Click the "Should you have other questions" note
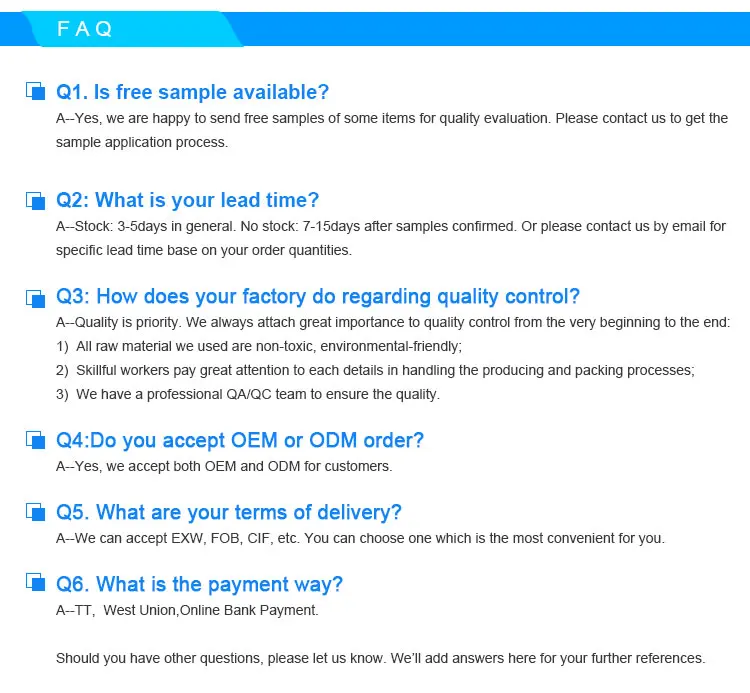Image resolution: width=750 pixels, height=693 pixels. point(380,658)
